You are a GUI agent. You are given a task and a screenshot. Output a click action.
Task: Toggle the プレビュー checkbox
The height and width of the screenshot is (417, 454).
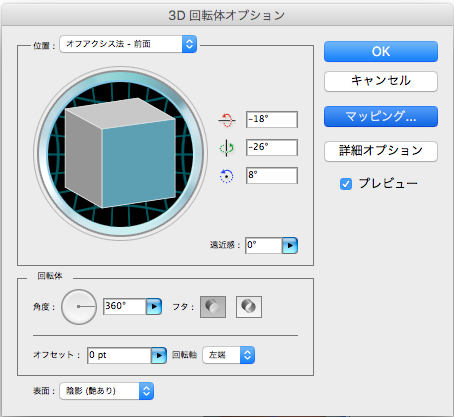tap(346, 184)
